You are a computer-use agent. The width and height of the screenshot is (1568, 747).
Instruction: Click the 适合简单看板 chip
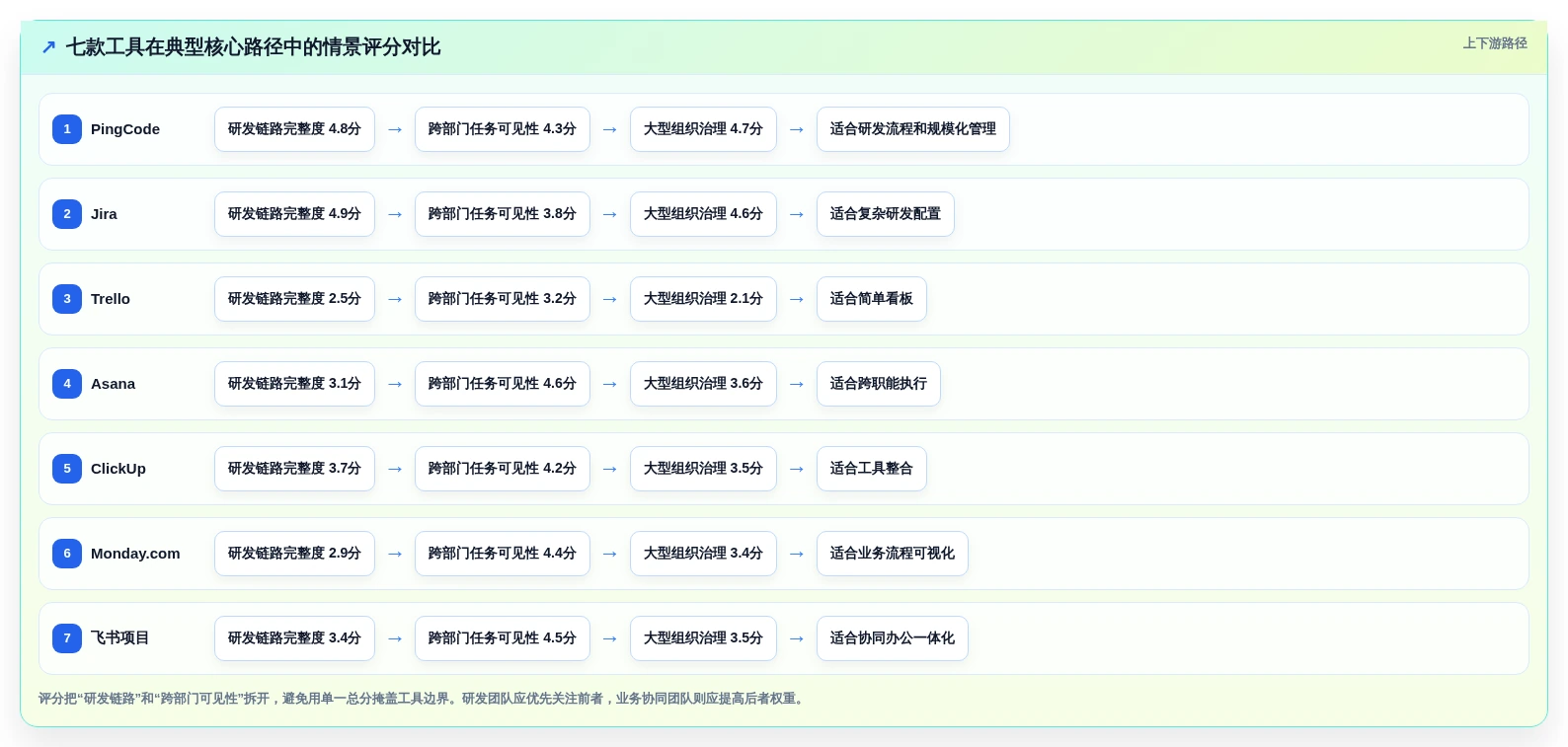[x=872, y=299]
